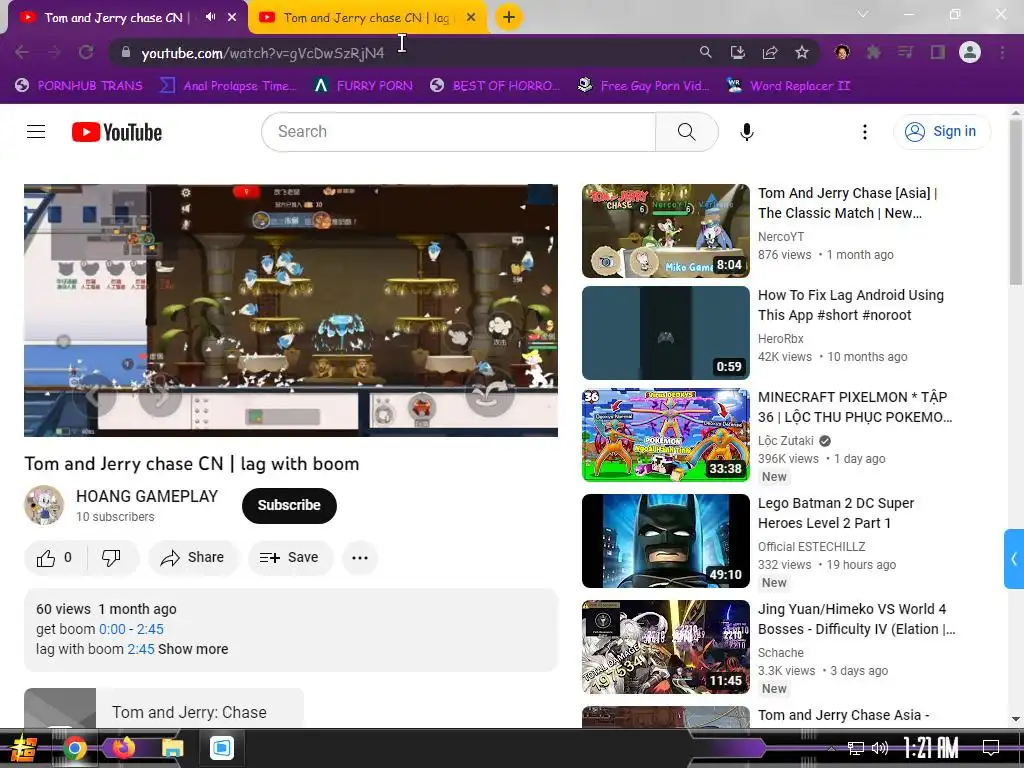
Task: Open MINECRAFT PIXELMON TẬP 36 thumbnail
Action: [665, 435]
